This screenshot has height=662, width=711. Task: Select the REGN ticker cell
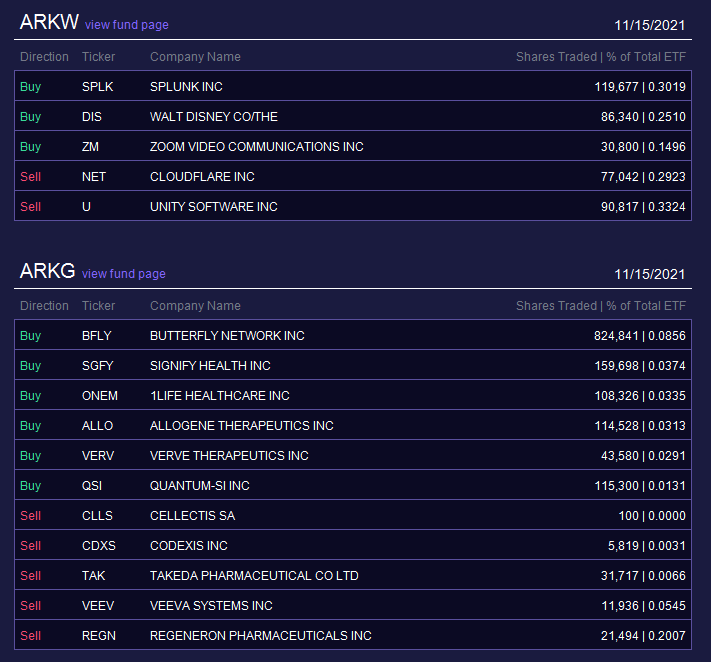point(99,636)
